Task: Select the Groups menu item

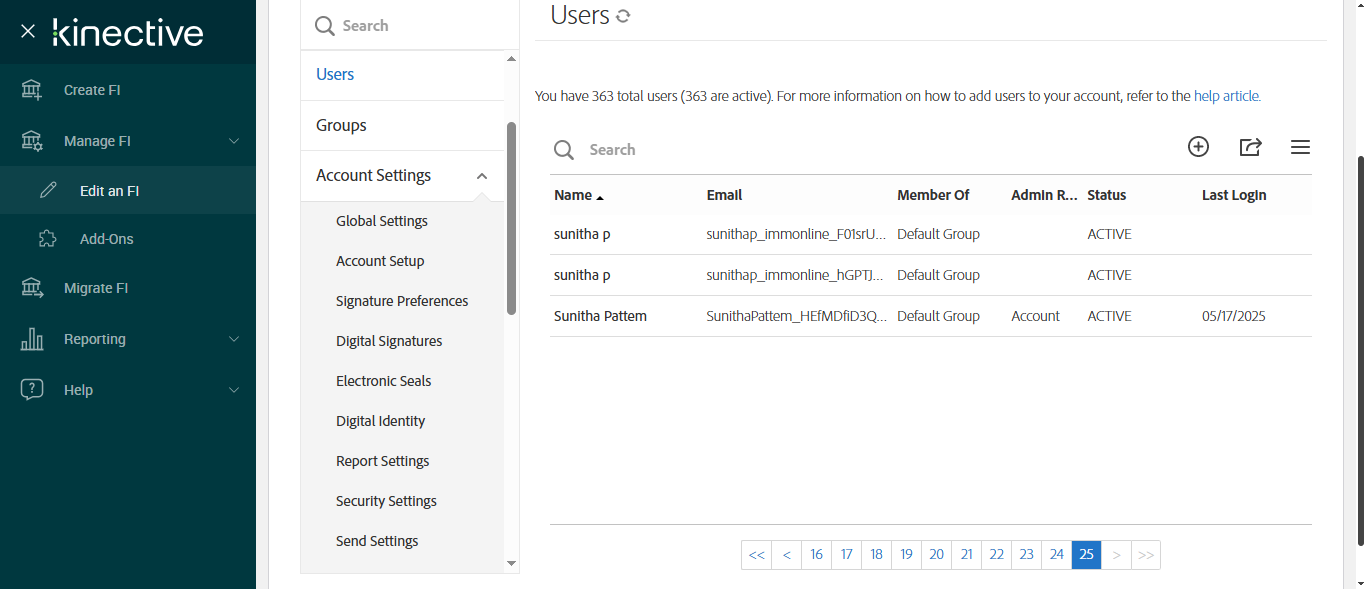Action: 341,125
